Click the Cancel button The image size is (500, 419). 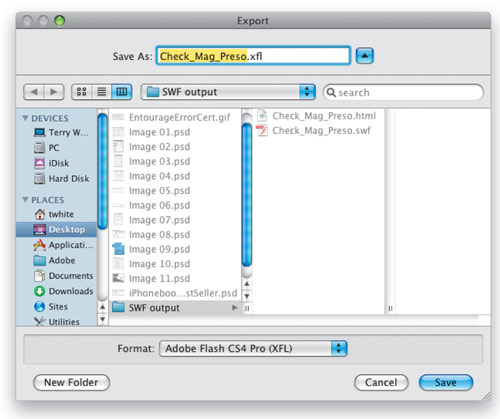pos(381,382)
